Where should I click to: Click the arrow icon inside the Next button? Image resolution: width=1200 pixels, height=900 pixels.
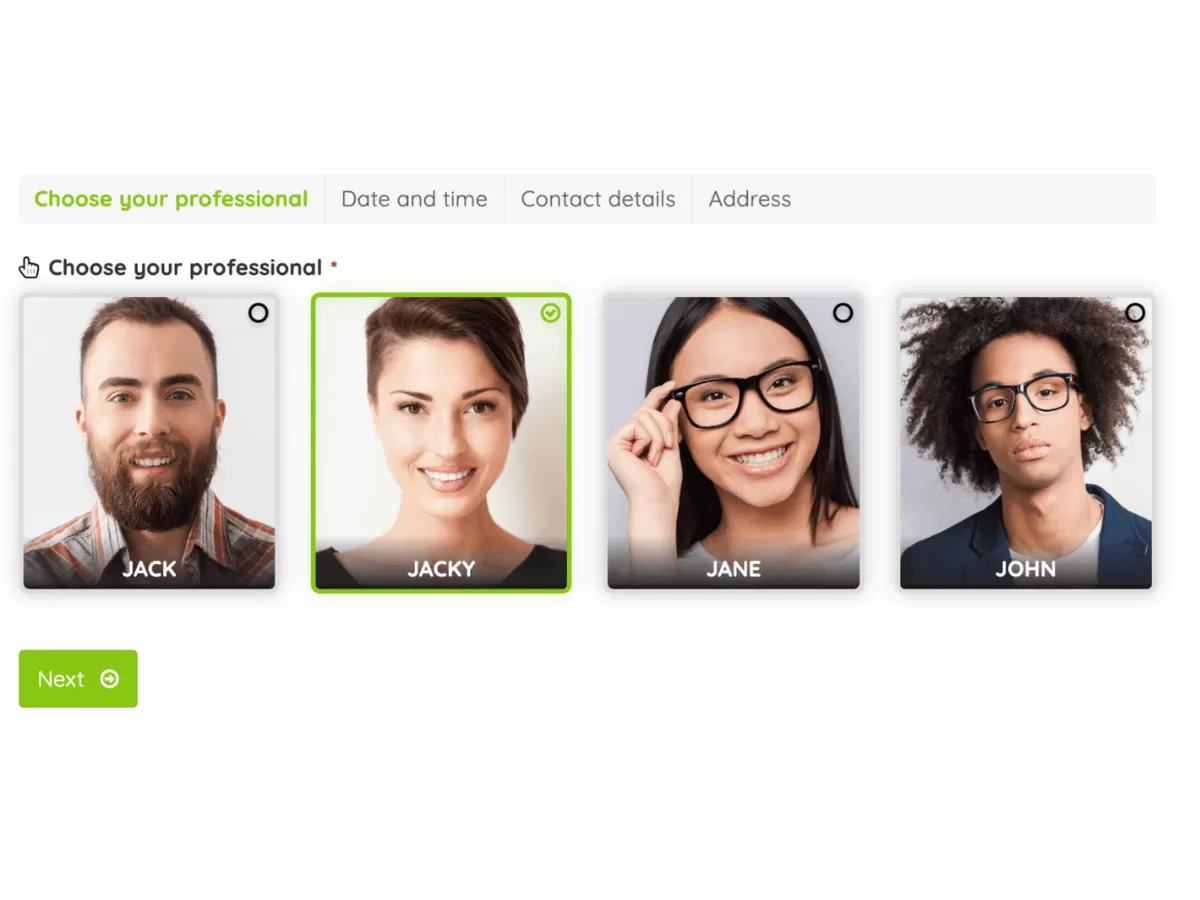[110, 679]
